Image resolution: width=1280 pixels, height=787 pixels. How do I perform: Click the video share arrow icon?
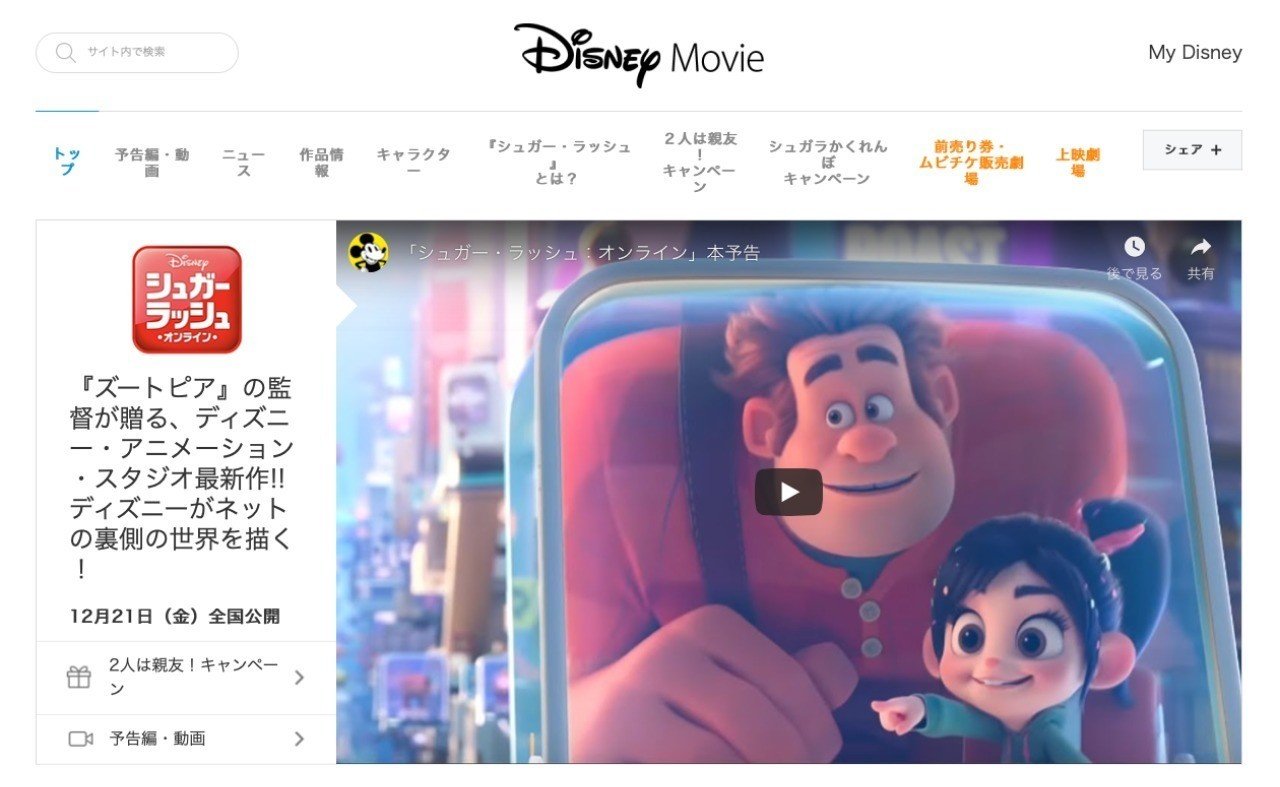[1200, 247]
